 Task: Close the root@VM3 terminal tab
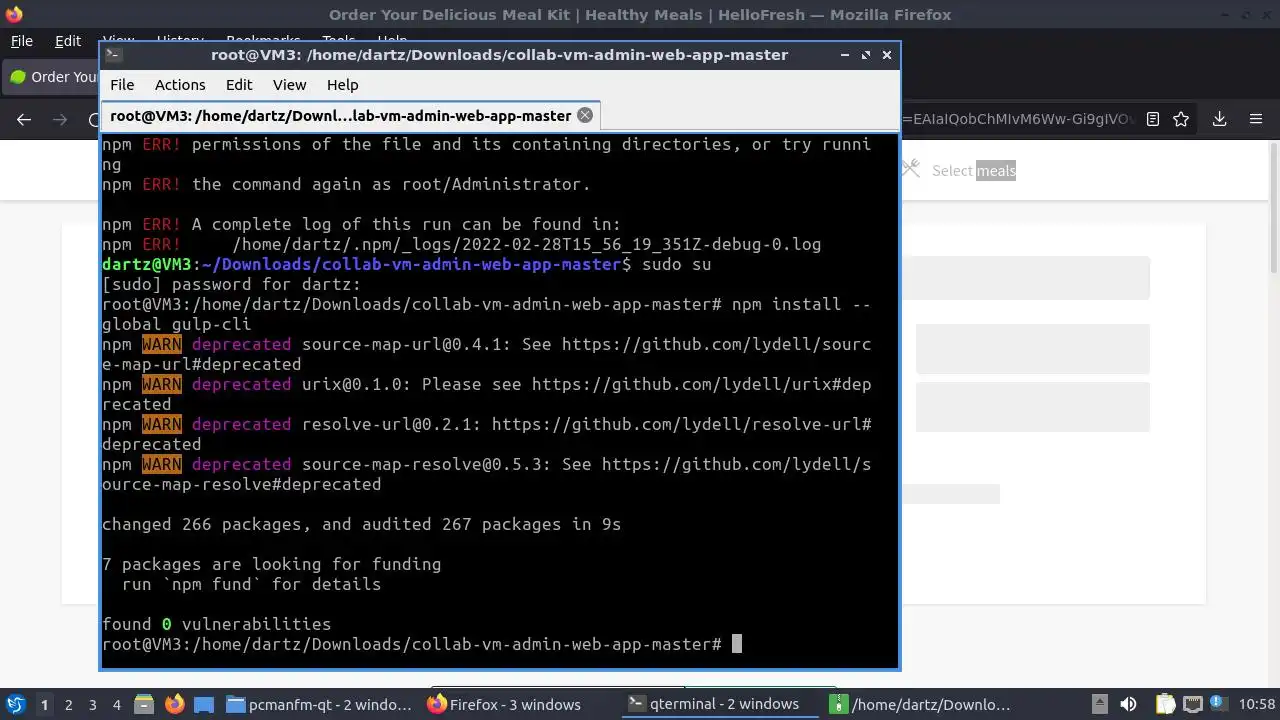click(585, 115)
